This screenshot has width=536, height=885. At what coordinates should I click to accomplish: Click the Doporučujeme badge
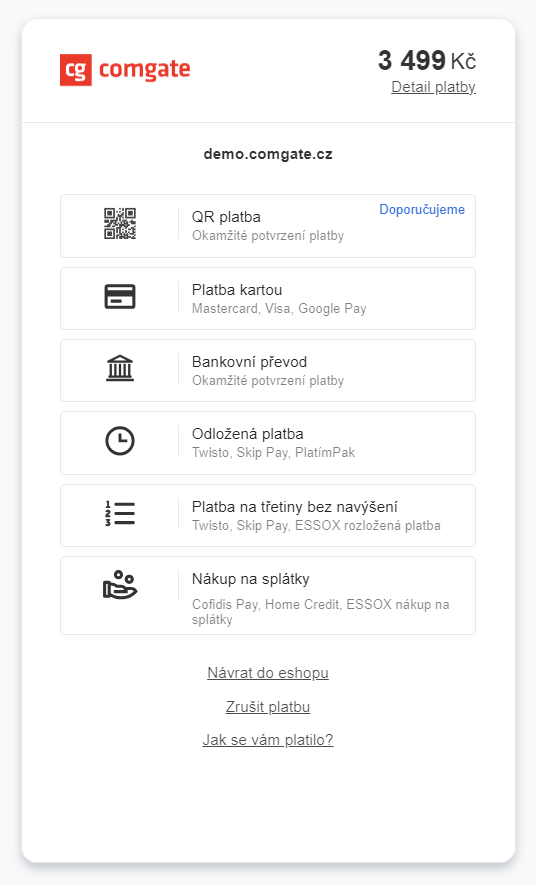422,209
